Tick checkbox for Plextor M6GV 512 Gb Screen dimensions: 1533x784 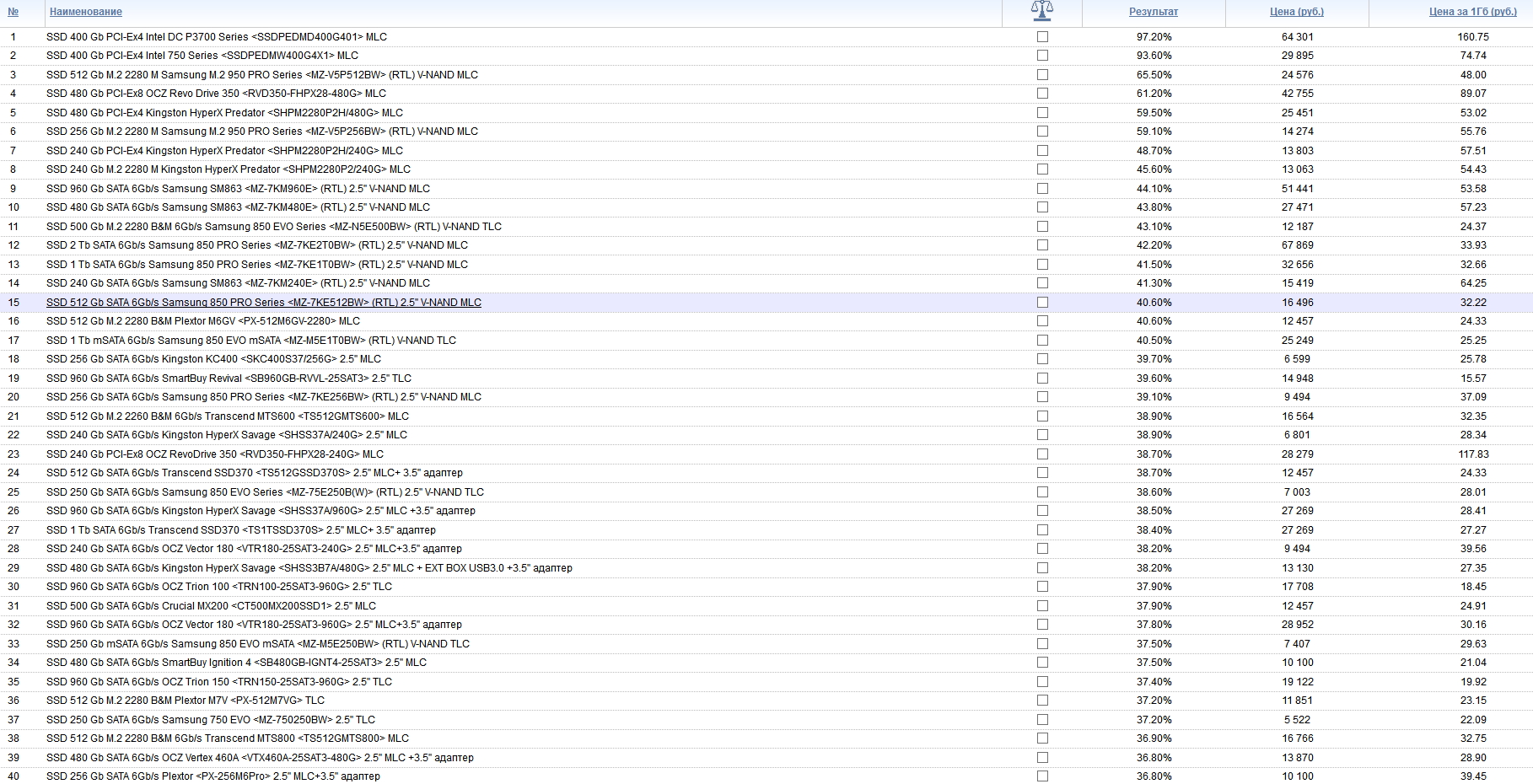click(1042, 321)
